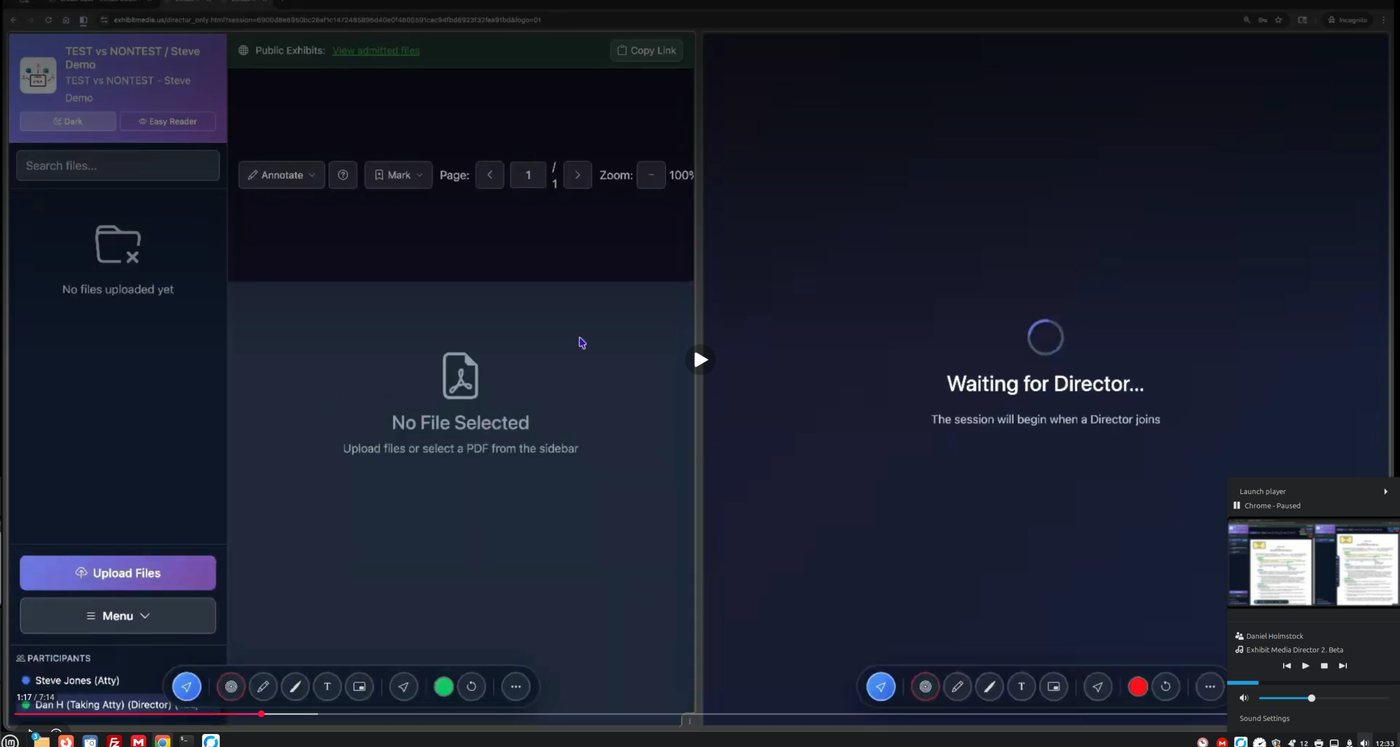Click the page number field
Screen dimensions: 1400x747
pyautogui.click(x=528, y=175)
